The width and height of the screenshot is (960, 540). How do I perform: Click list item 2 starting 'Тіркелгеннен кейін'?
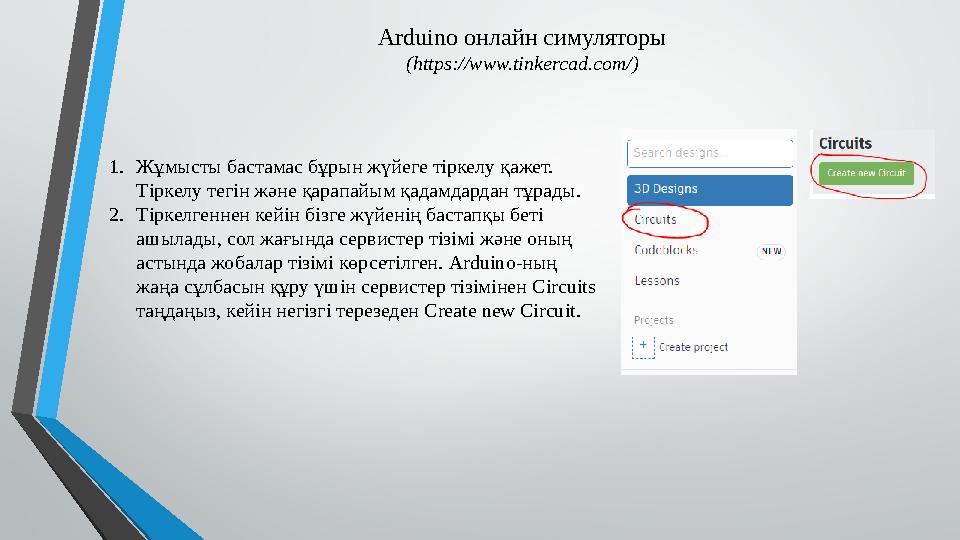(x=352, y=263)
